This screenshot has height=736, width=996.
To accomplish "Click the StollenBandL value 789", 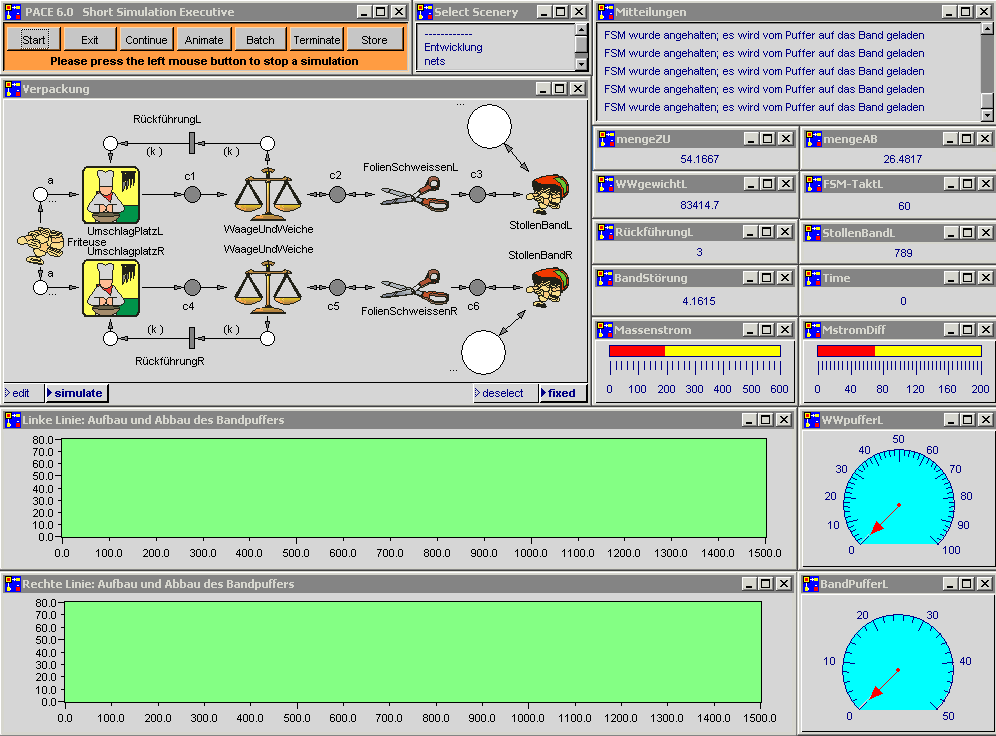I will [903, 253].
